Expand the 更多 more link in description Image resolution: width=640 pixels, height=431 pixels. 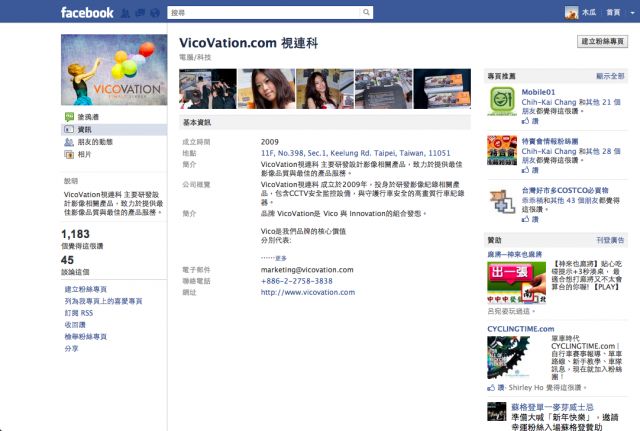(281, 258)
